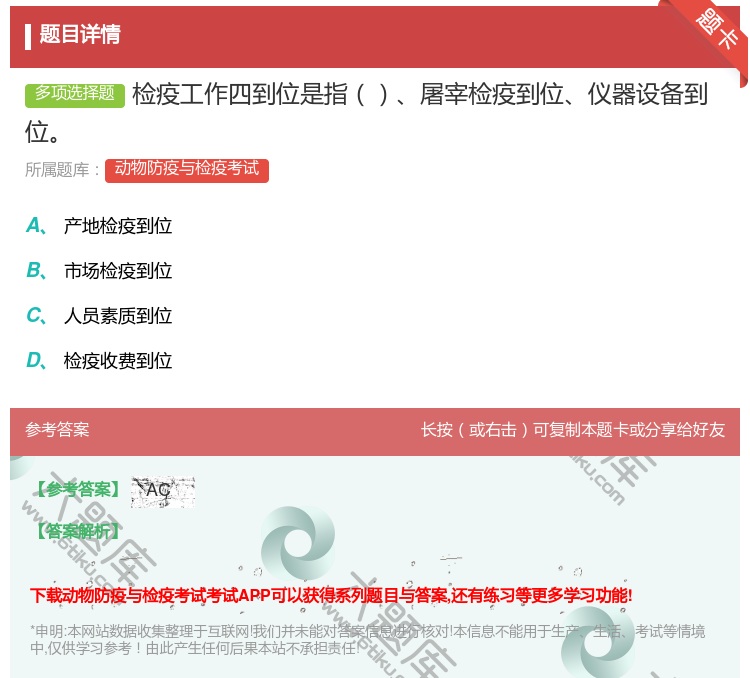750x678 pixels.
Task: Click the 申明 disclaimer text
Action: 367,640
